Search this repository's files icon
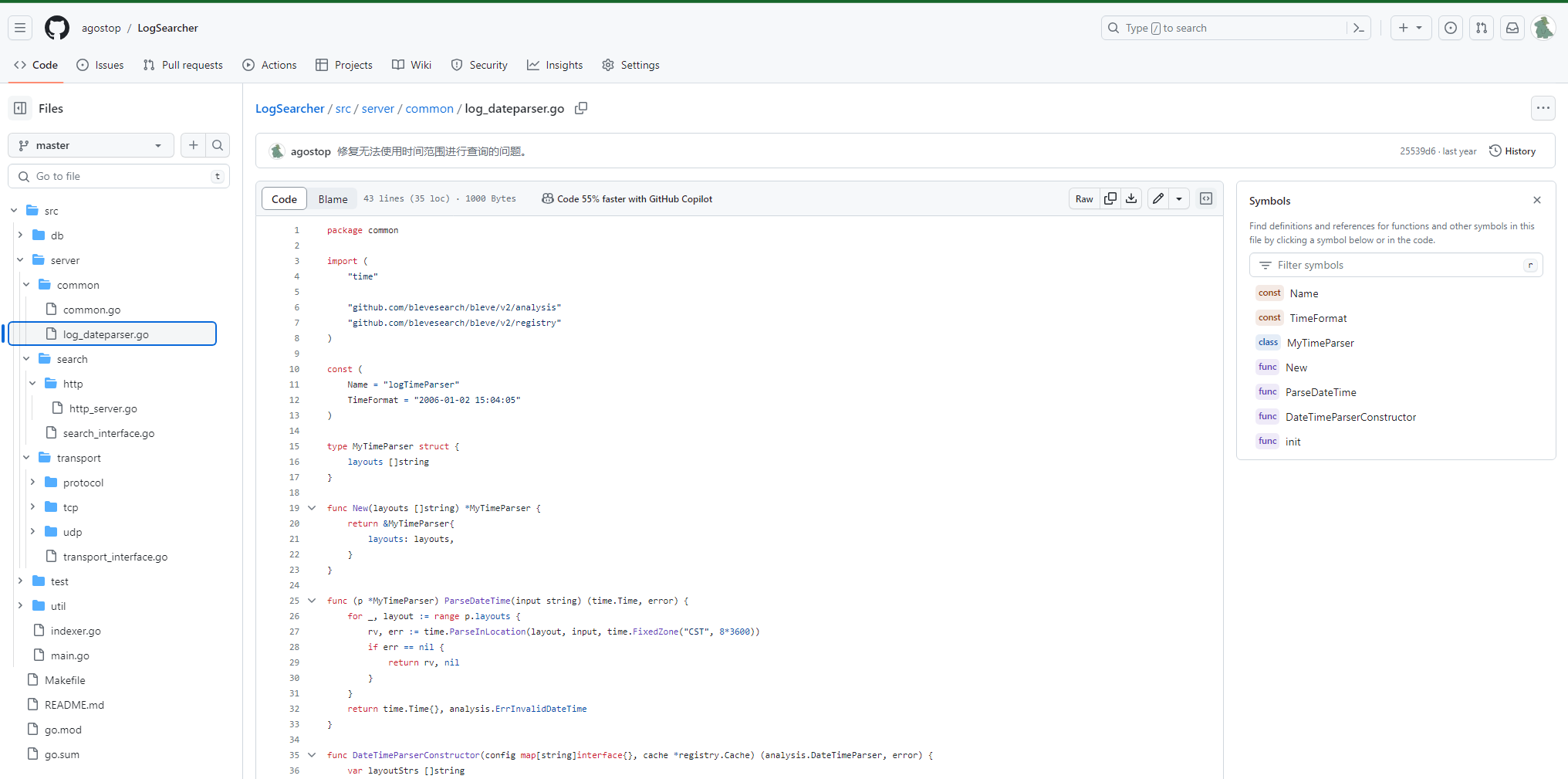Viewport: 1568px width, 779px height. (x=218, y=145)
